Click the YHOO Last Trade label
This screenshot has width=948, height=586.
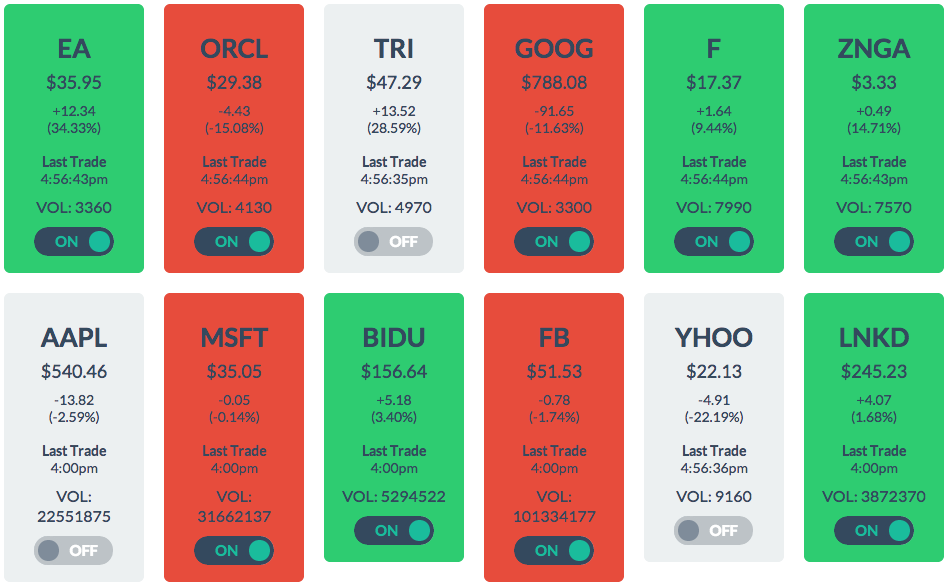pos(714,451)
